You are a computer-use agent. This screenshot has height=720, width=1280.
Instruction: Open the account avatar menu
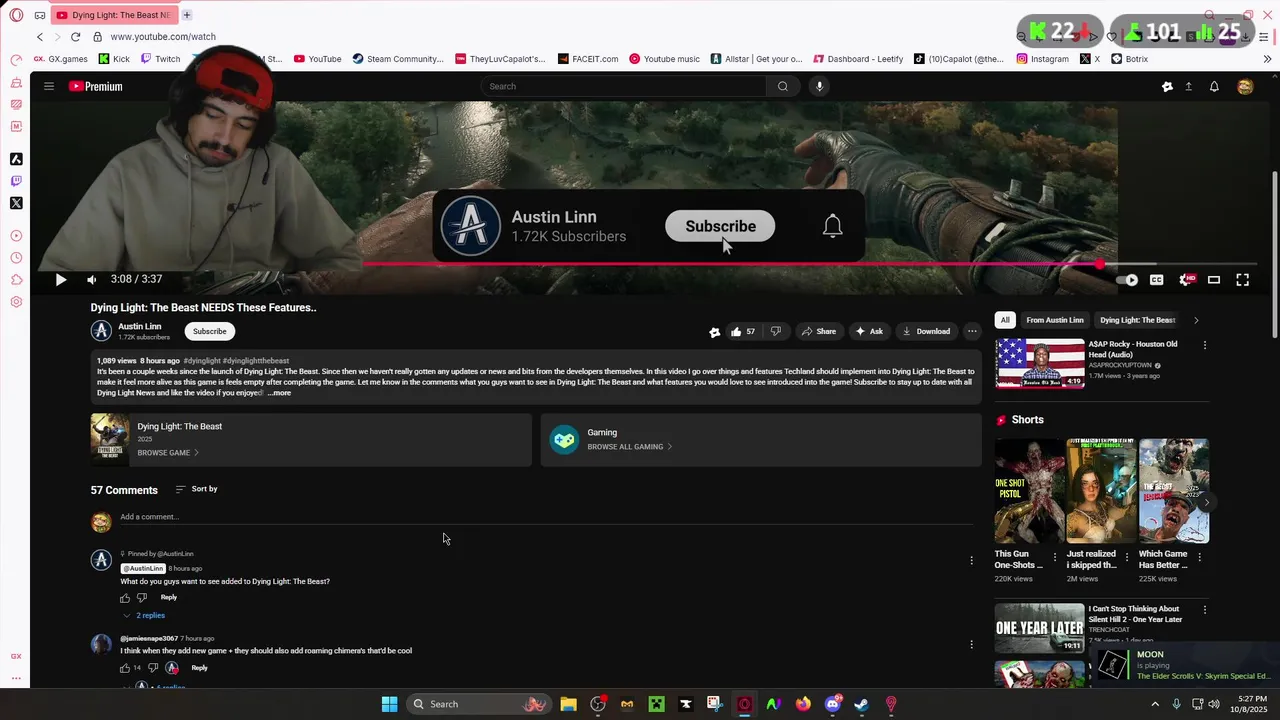pos(1245,87)
